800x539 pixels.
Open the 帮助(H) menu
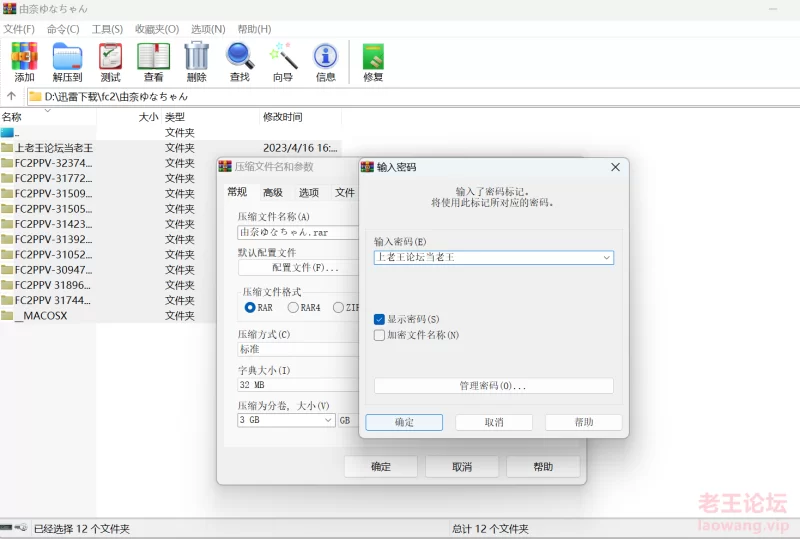[x=254, y=29]
